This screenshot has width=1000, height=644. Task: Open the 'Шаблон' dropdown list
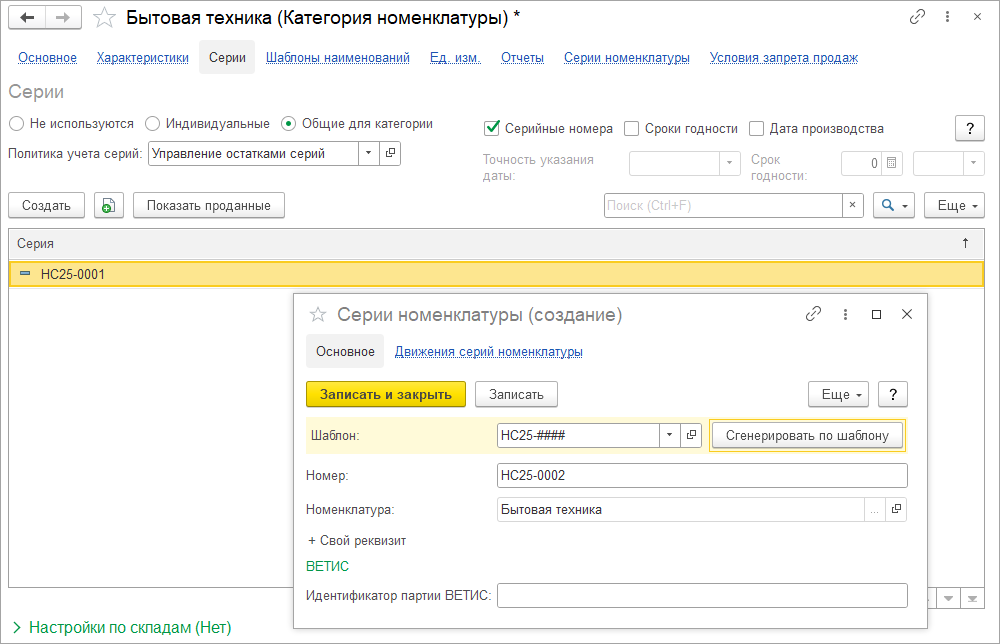click(669, 435)
